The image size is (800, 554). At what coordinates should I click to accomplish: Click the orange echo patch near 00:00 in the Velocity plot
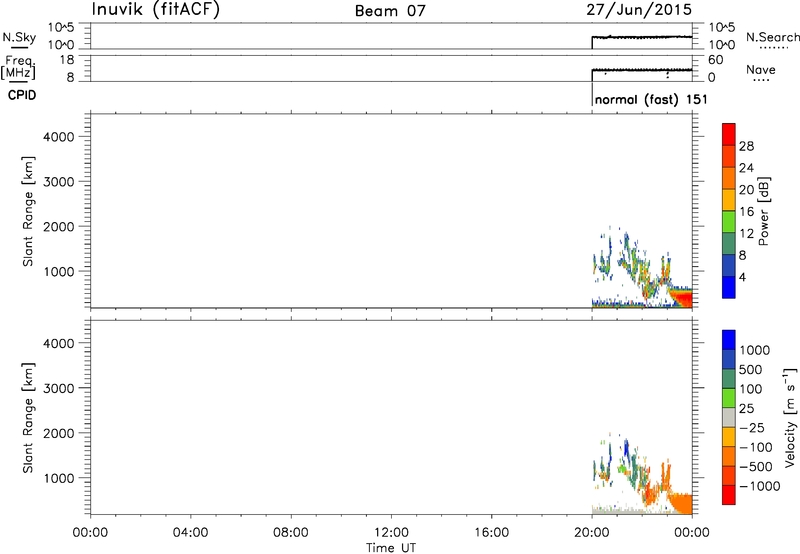point(681,502)
